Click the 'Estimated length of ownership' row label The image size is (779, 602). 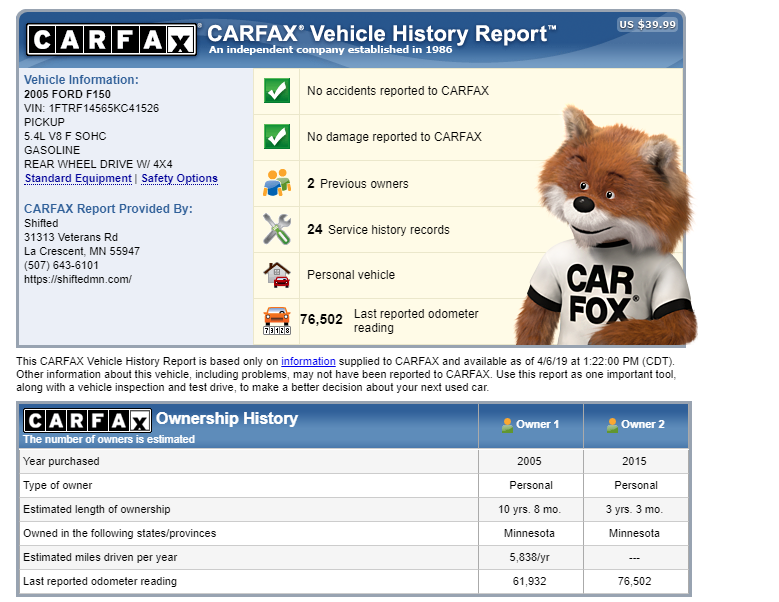[x=97, y=510]
